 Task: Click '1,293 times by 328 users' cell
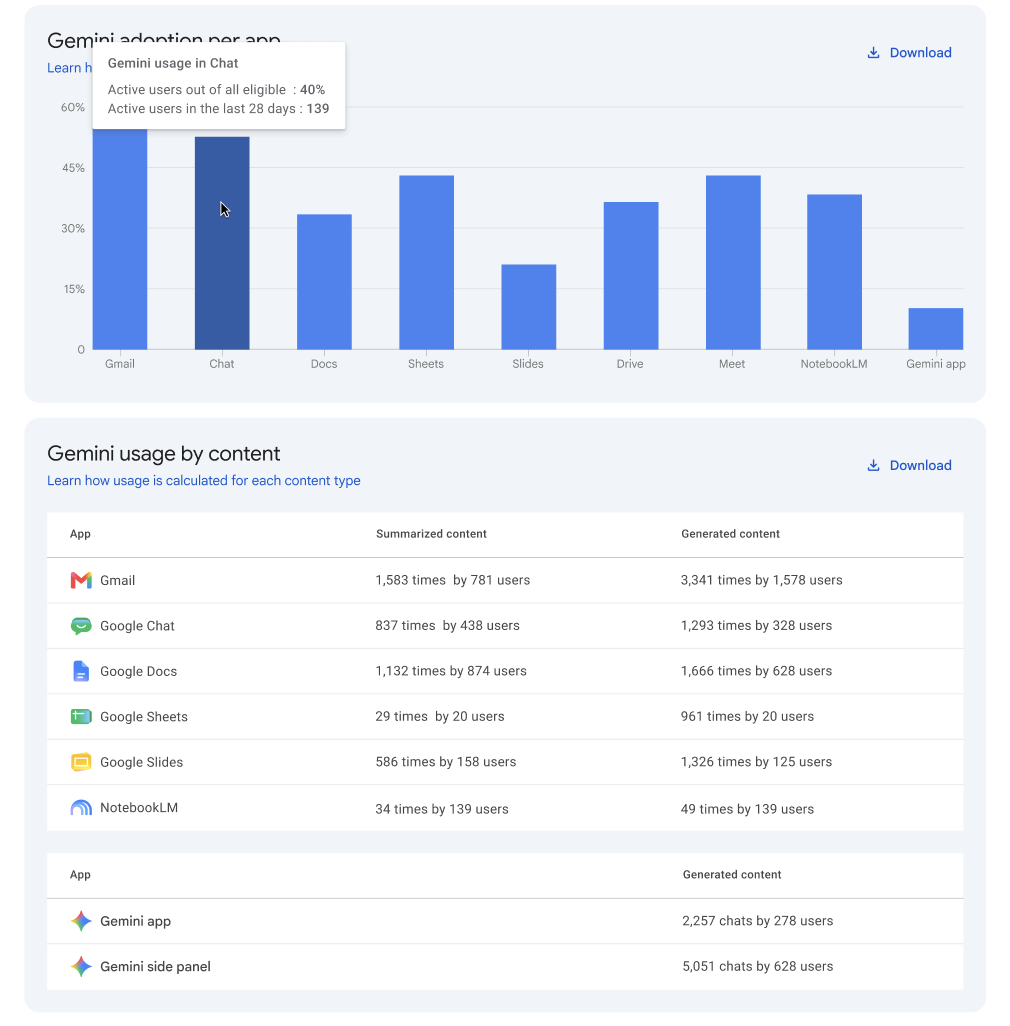(756, 626)
